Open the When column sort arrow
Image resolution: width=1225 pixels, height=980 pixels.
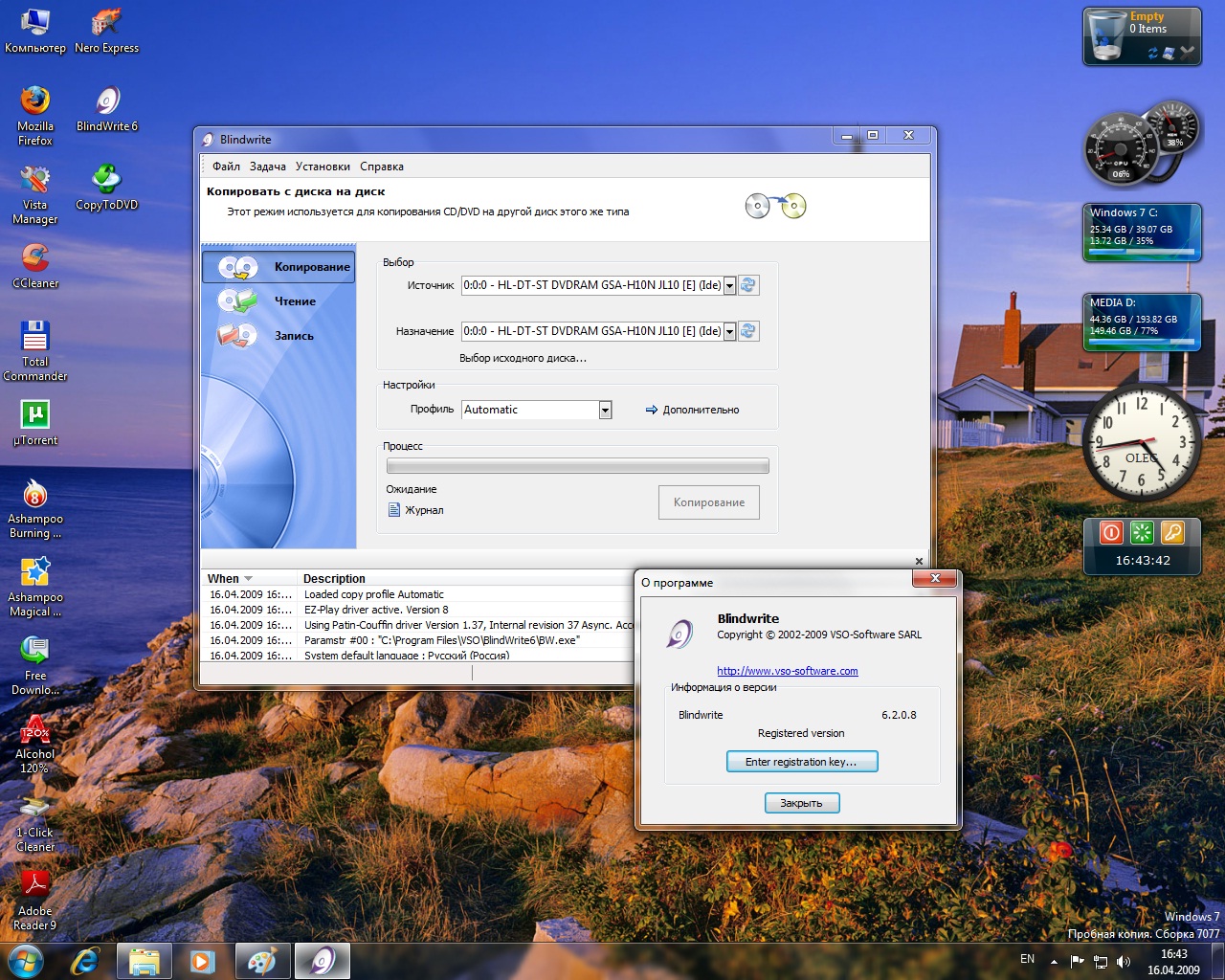[x=249, y=579]
